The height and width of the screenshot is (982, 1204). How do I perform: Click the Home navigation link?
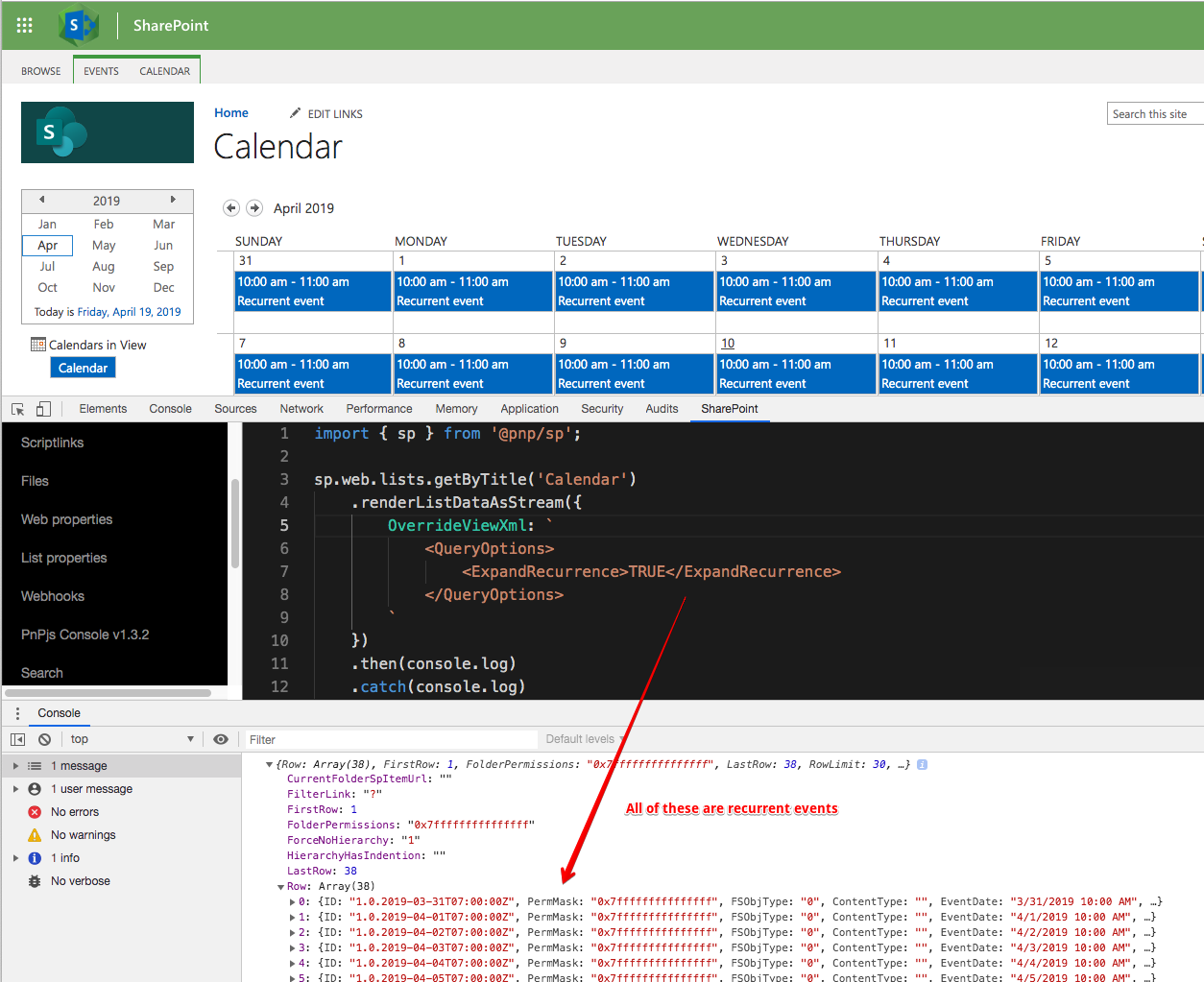click(231, 113)
